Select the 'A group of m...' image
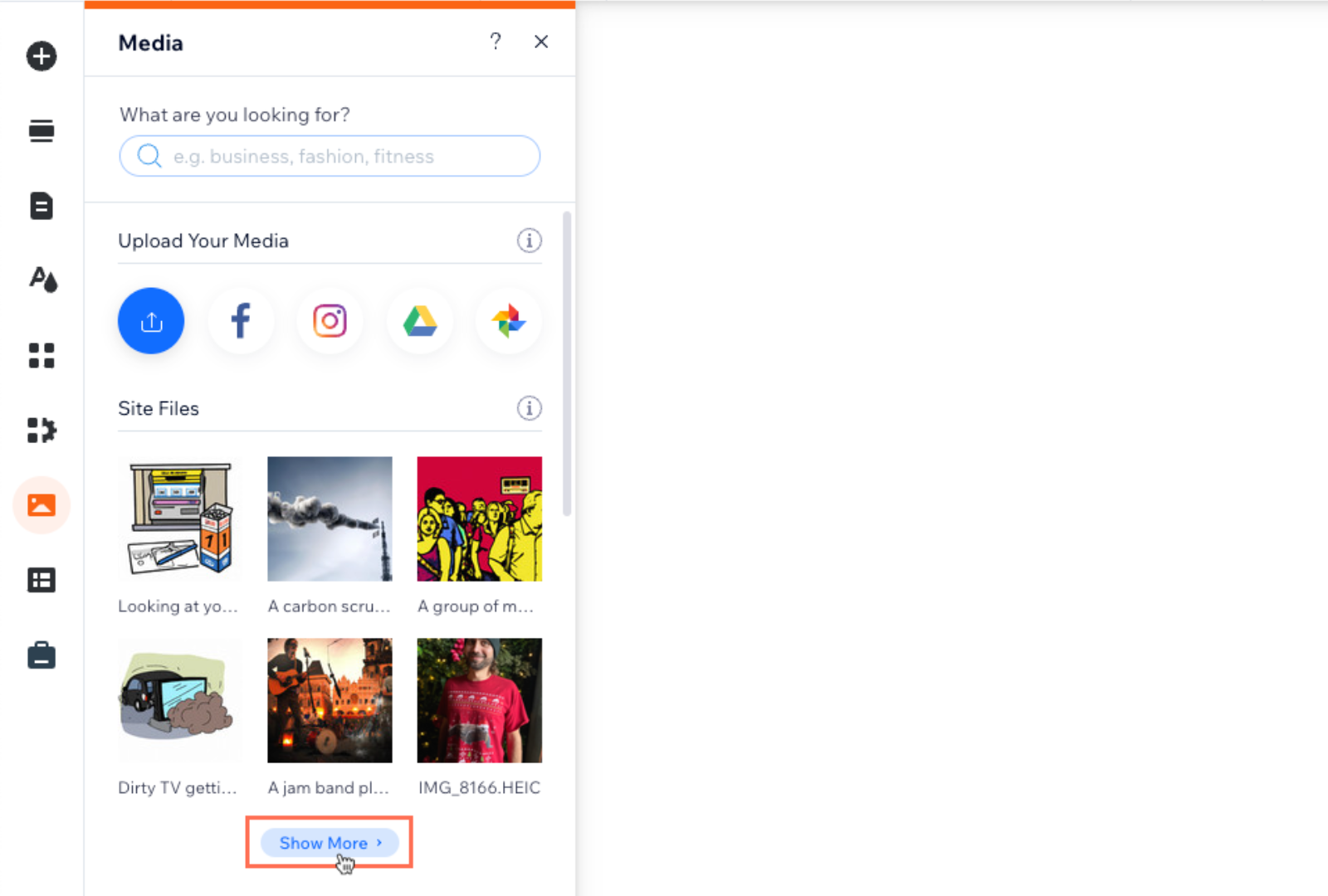1328x896 pixels. (480, 519)
